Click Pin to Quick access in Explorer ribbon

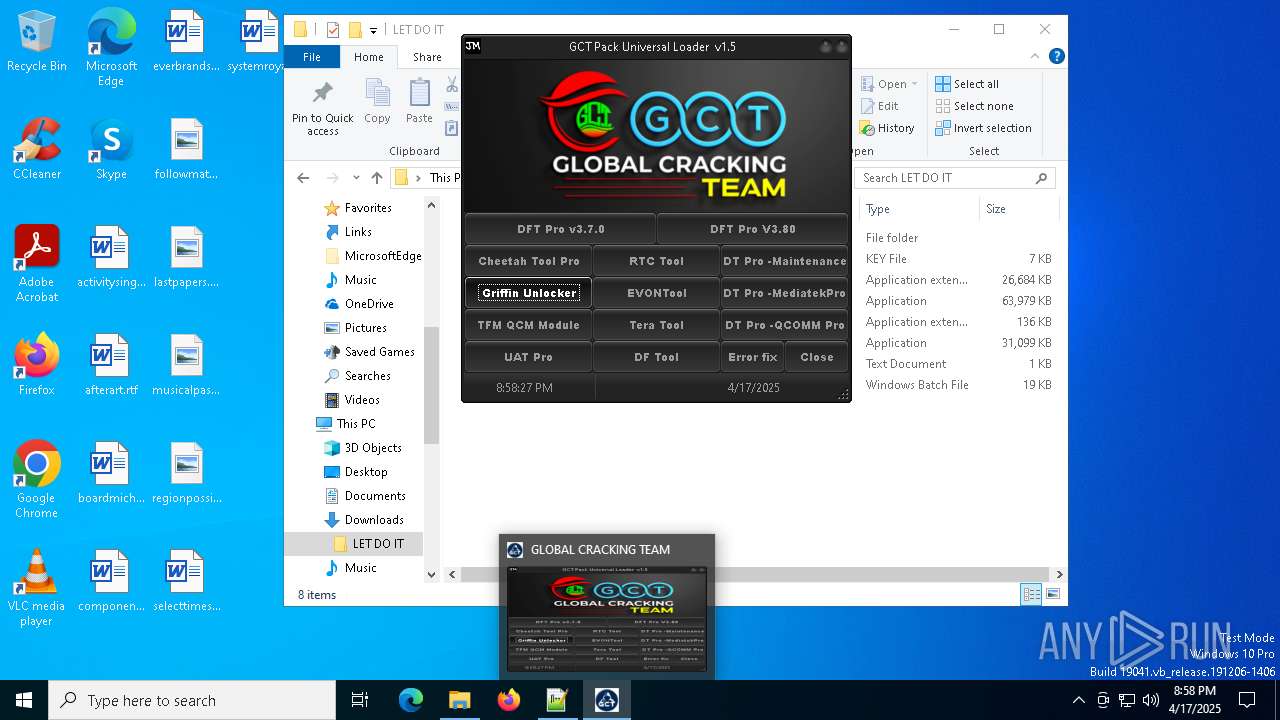tap(323, 108)
